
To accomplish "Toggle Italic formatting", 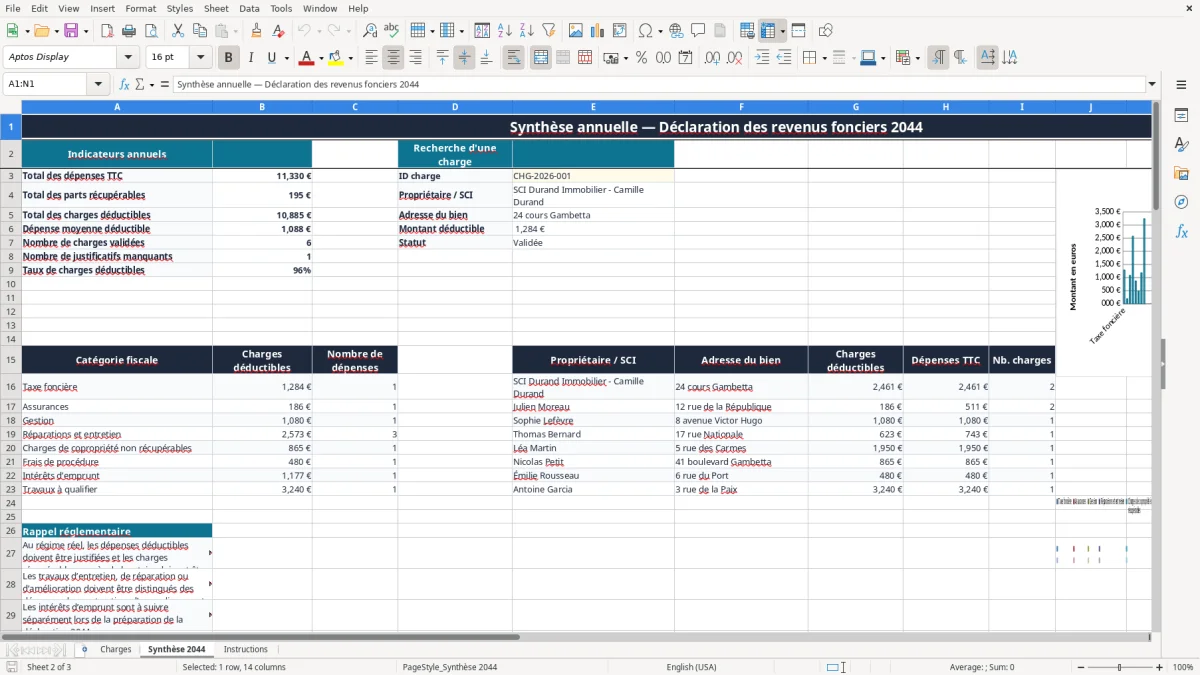I will pos(250,58).
